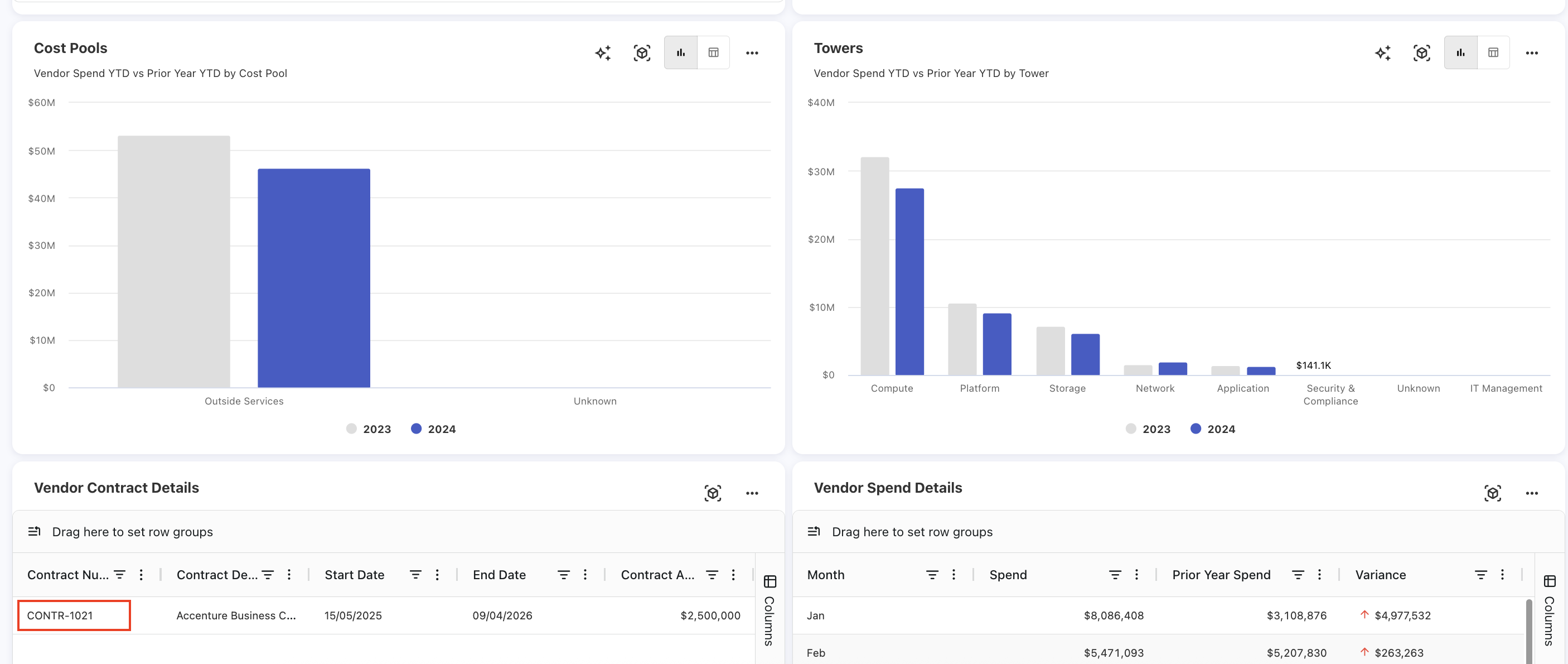Viewport: 1568px width, 664px height.
Task: Open filter for the Variance column
Action: (1480, 575)
